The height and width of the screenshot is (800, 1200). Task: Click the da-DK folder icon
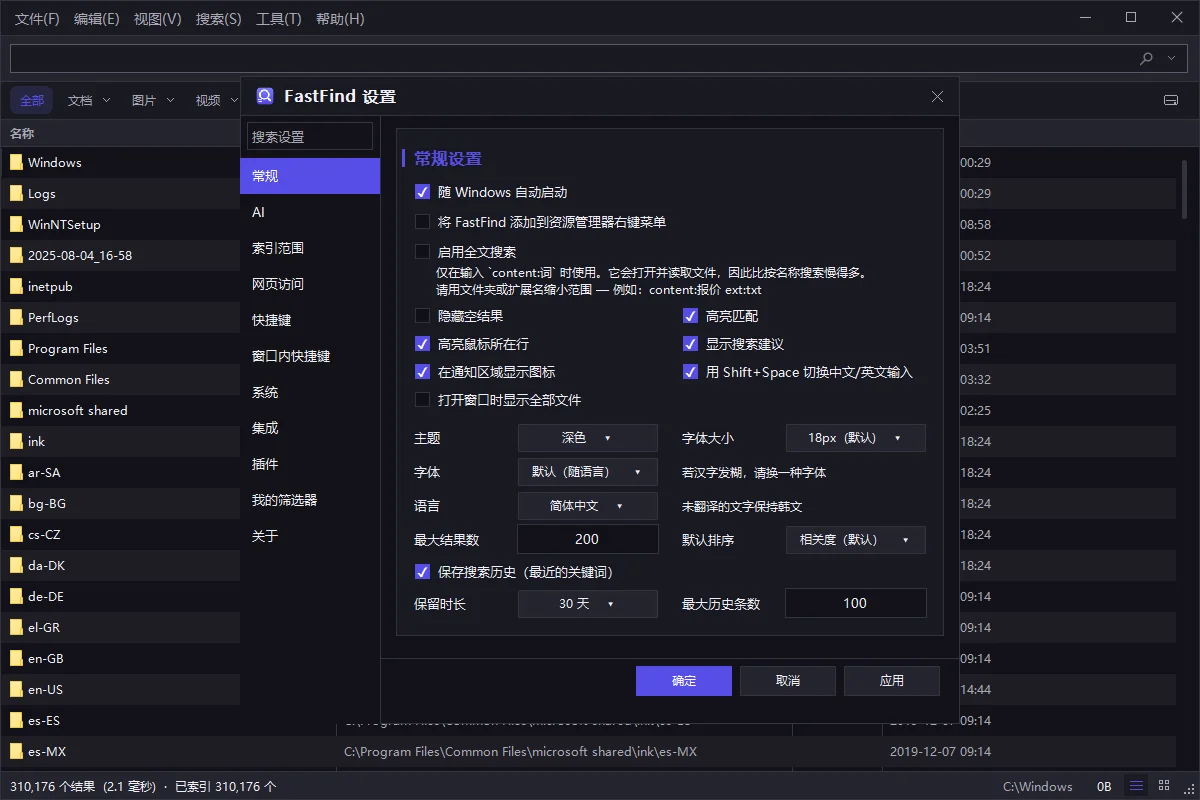point(16,565)
